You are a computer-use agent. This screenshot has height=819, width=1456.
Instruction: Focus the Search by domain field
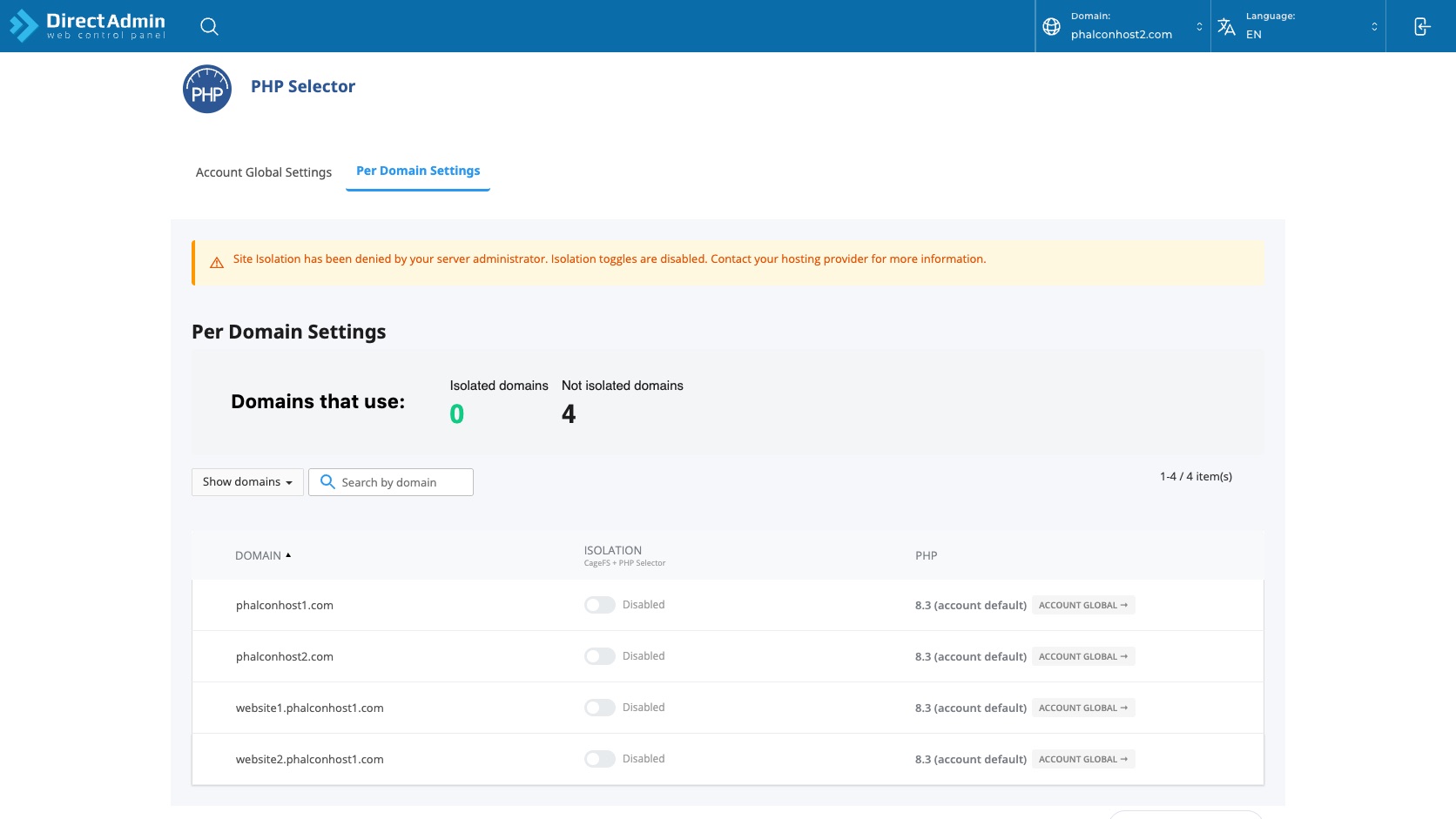(391, 482)
